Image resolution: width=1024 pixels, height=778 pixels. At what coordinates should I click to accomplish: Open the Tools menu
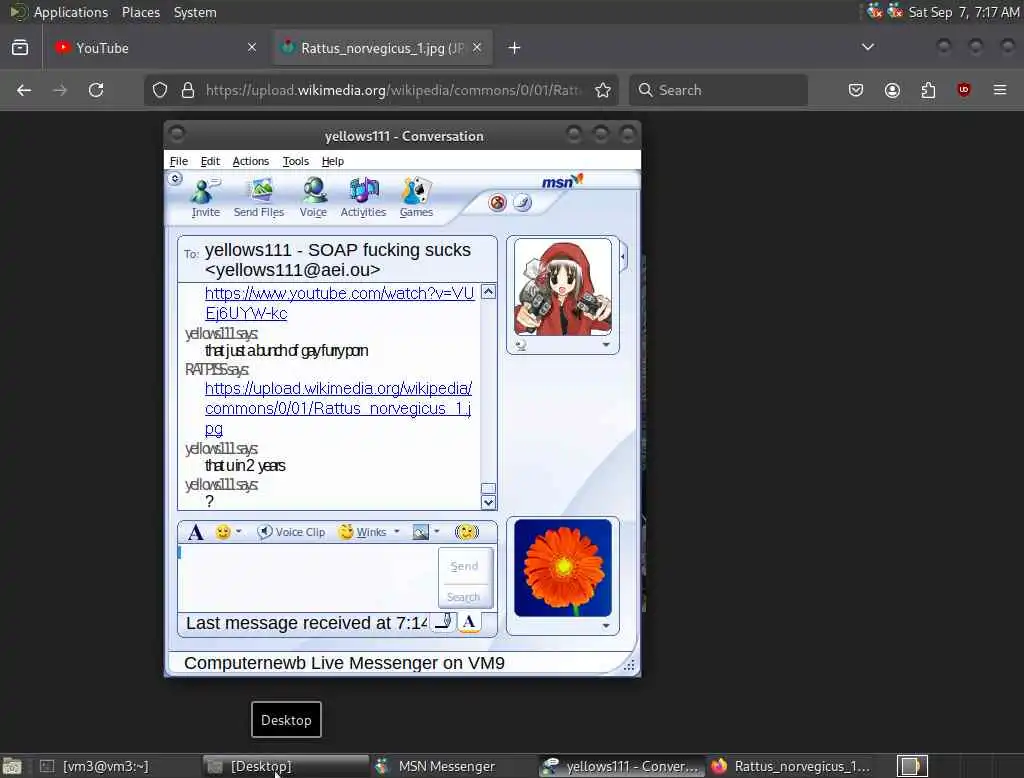[x=295, y=161]
